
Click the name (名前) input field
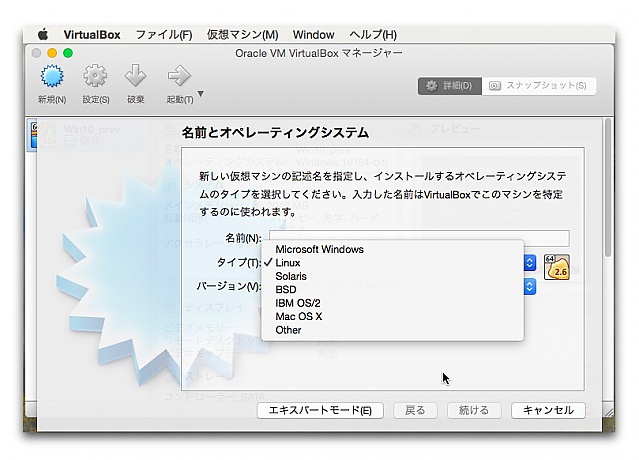tap(418, 238)
